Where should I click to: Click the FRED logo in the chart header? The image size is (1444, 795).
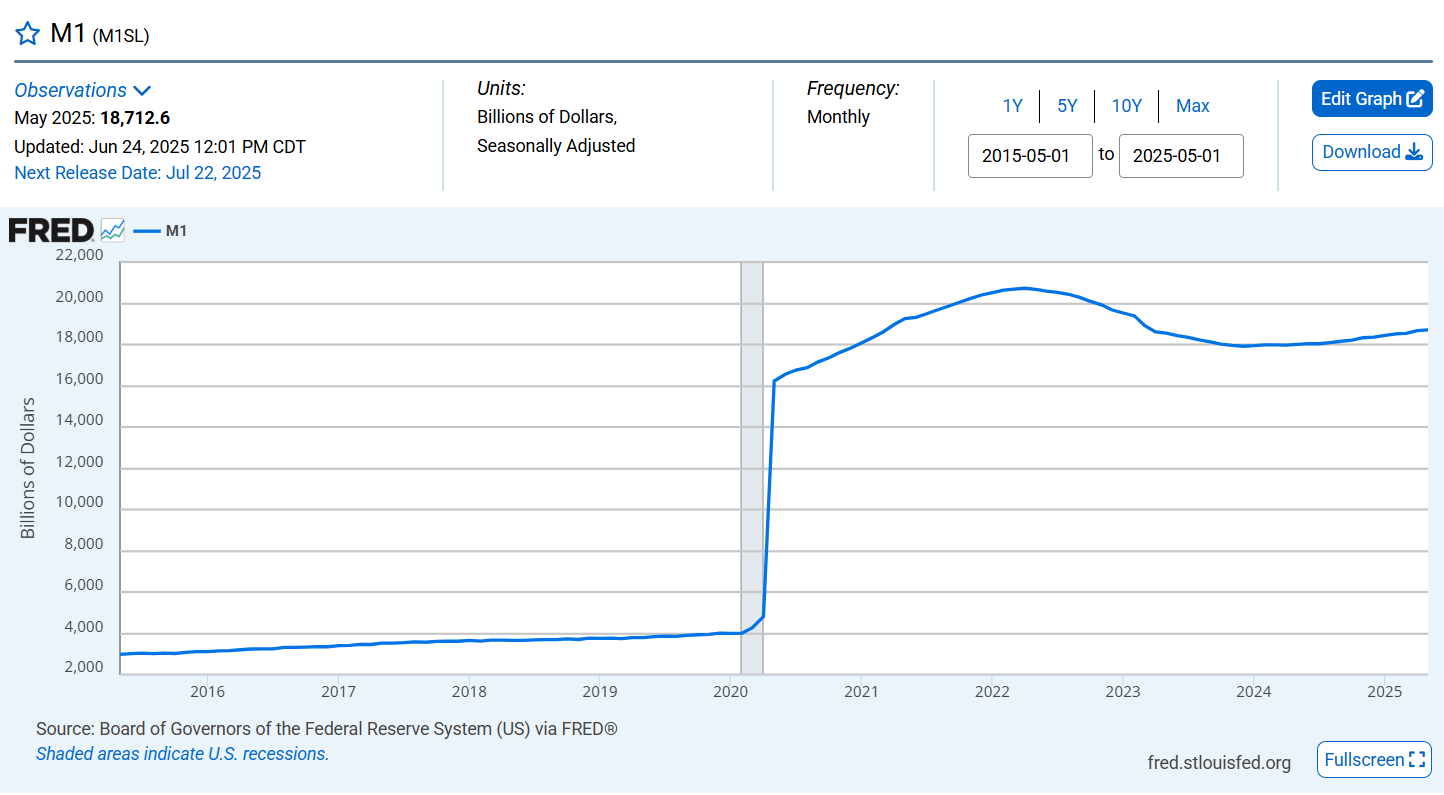pos(52,231)
